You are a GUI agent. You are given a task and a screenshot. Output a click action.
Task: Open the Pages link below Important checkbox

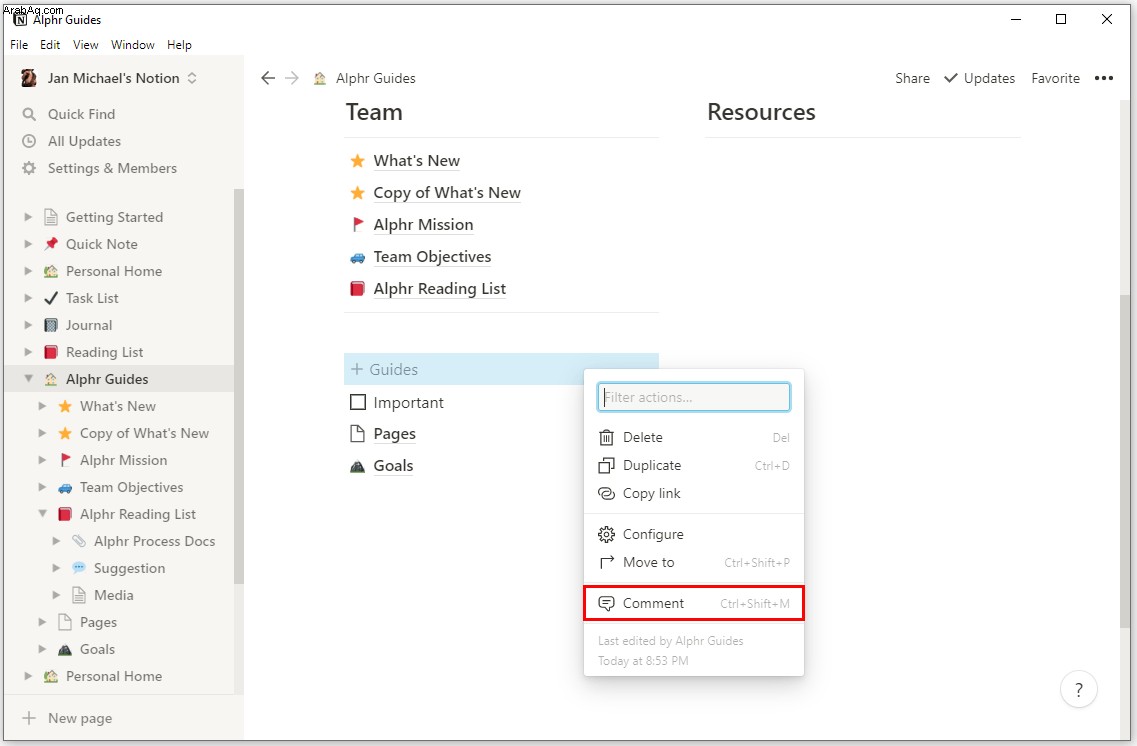click(x=394, y=434)
